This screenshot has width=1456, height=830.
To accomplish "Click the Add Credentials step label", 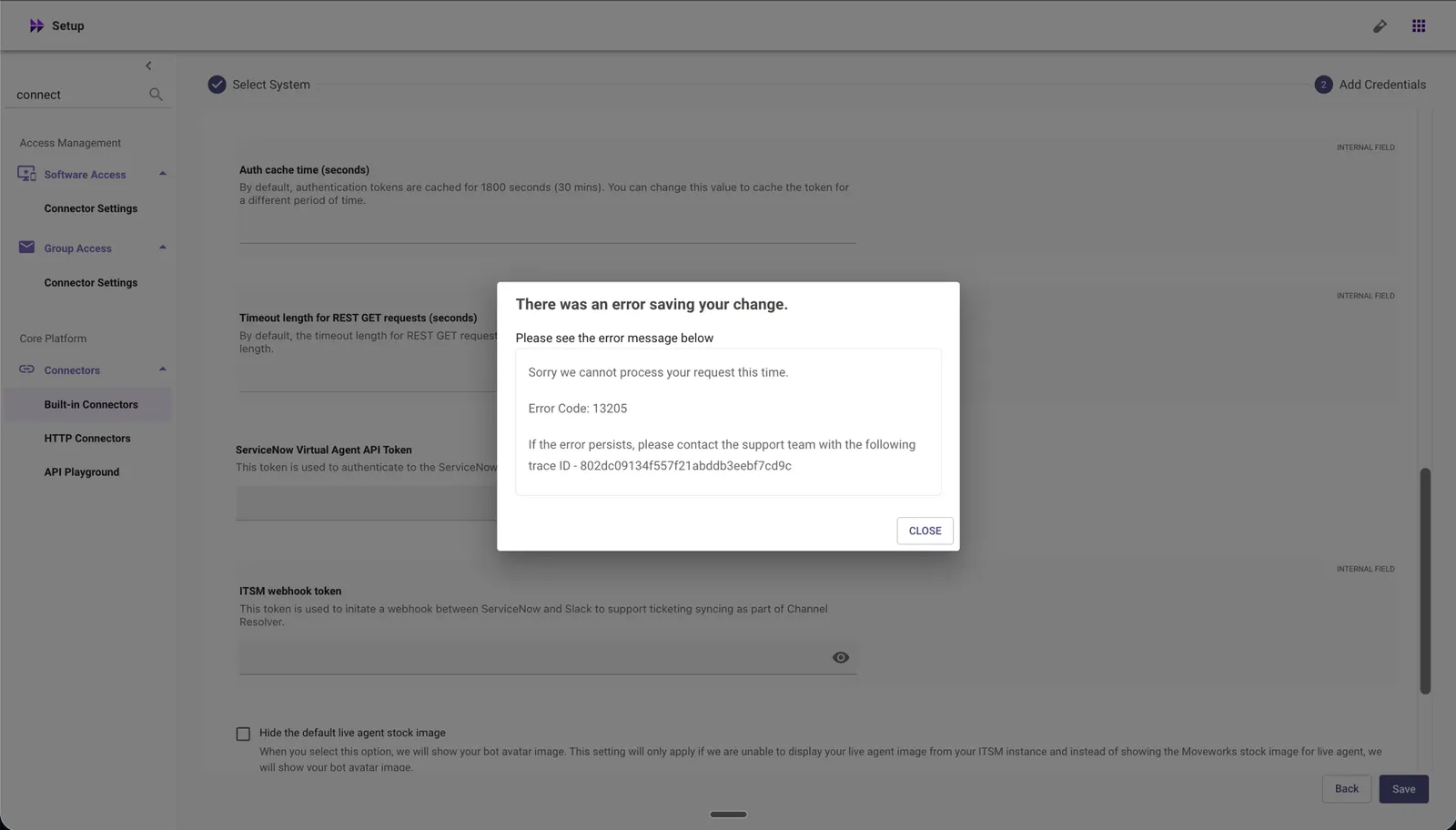I will [1382, 85].
